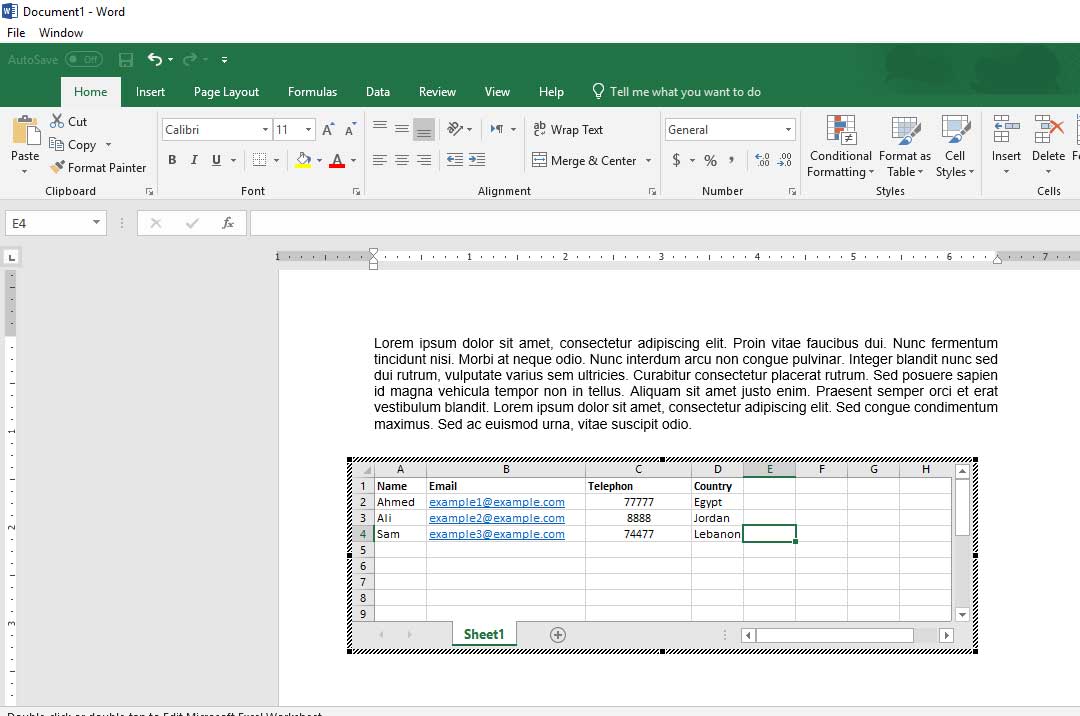1080x716 pixels.
Task: Select the Sheet1 tab
Action: pyautogui.click(x=484, y=634)
